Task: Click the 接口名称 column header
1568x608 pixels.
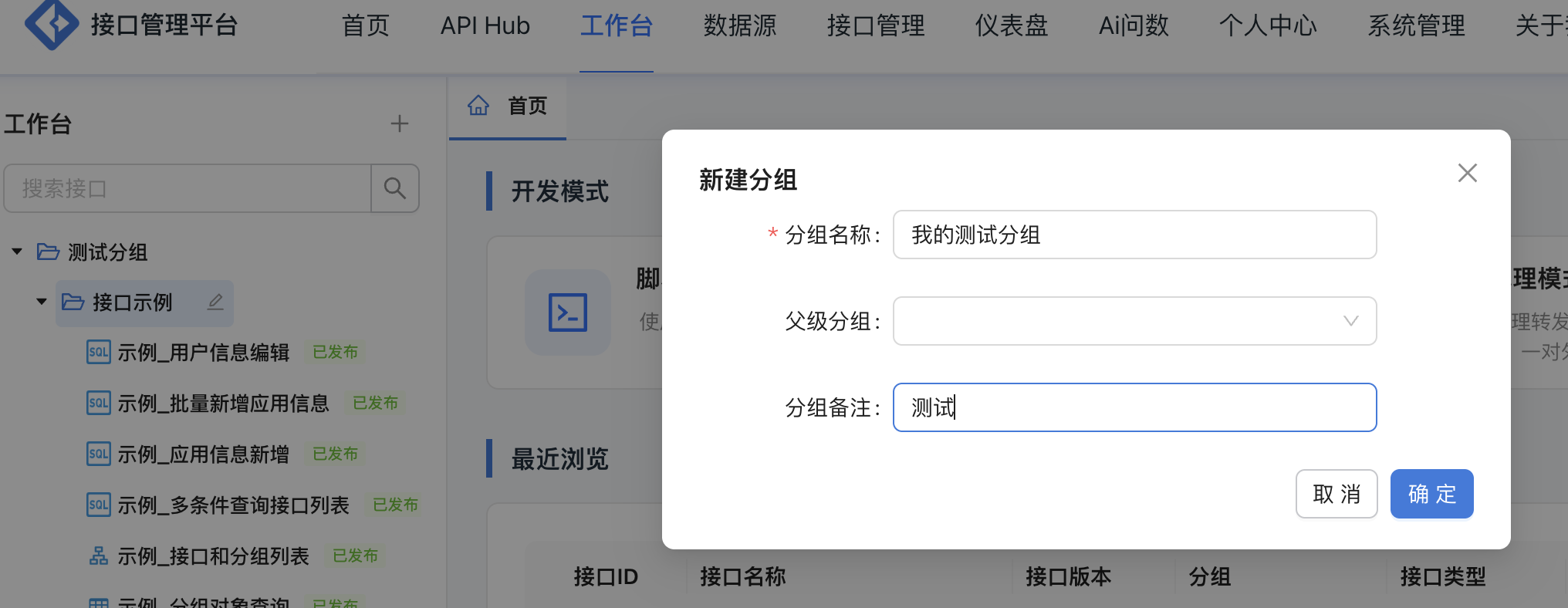Action: [x=742, y=576]
